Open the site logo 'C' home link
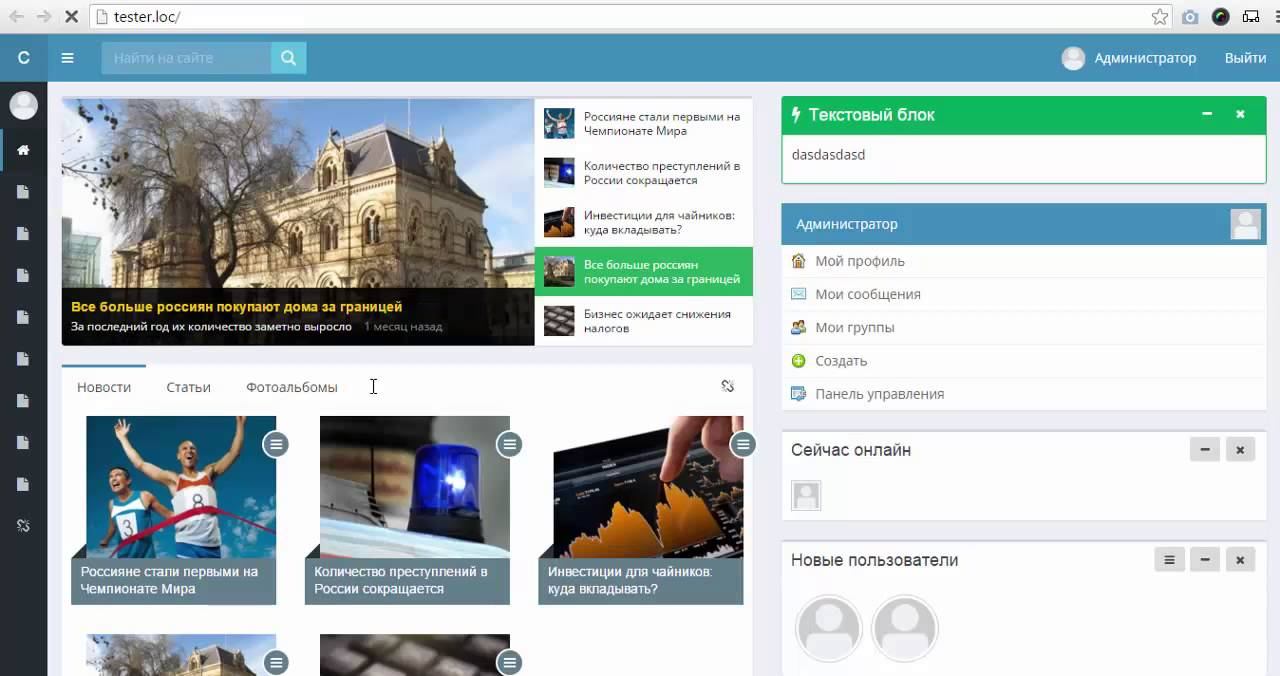The image size is (1280, 676). (23, 58)
